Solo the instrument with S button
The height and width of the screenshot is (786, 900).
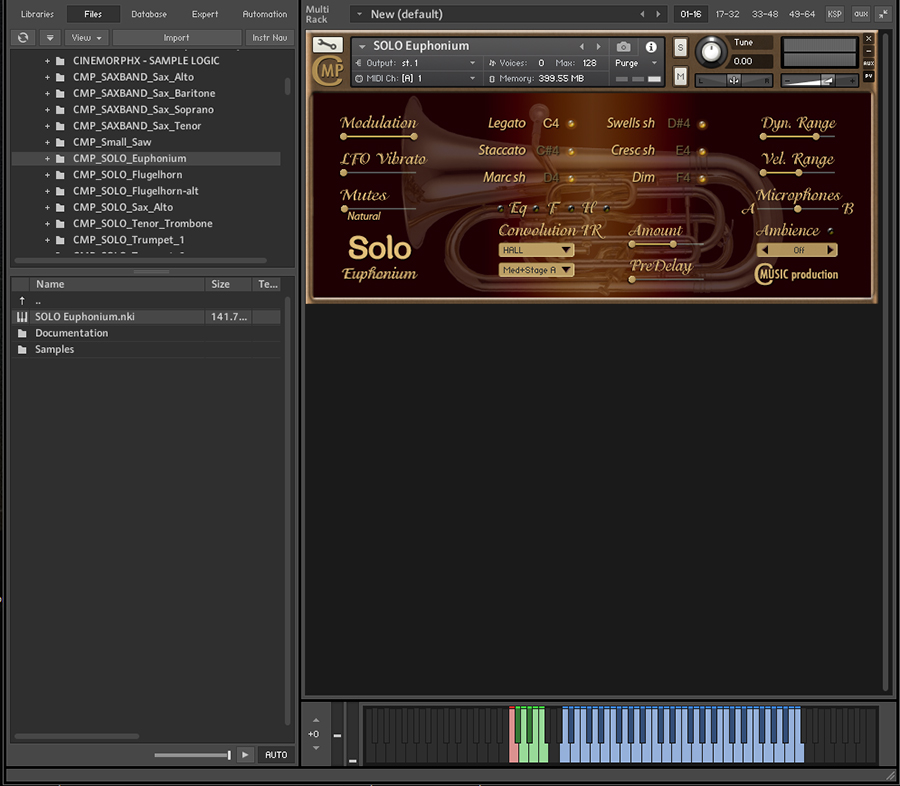(680, 47)
